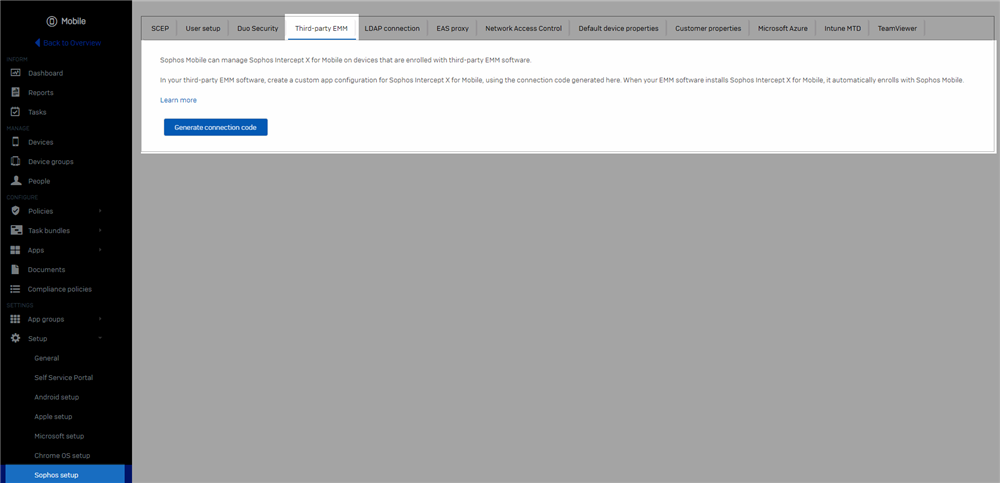The width and height of the screenshot is (1000, 483).
Task: Open the Network Access Control tab
Action: (524, 29)
